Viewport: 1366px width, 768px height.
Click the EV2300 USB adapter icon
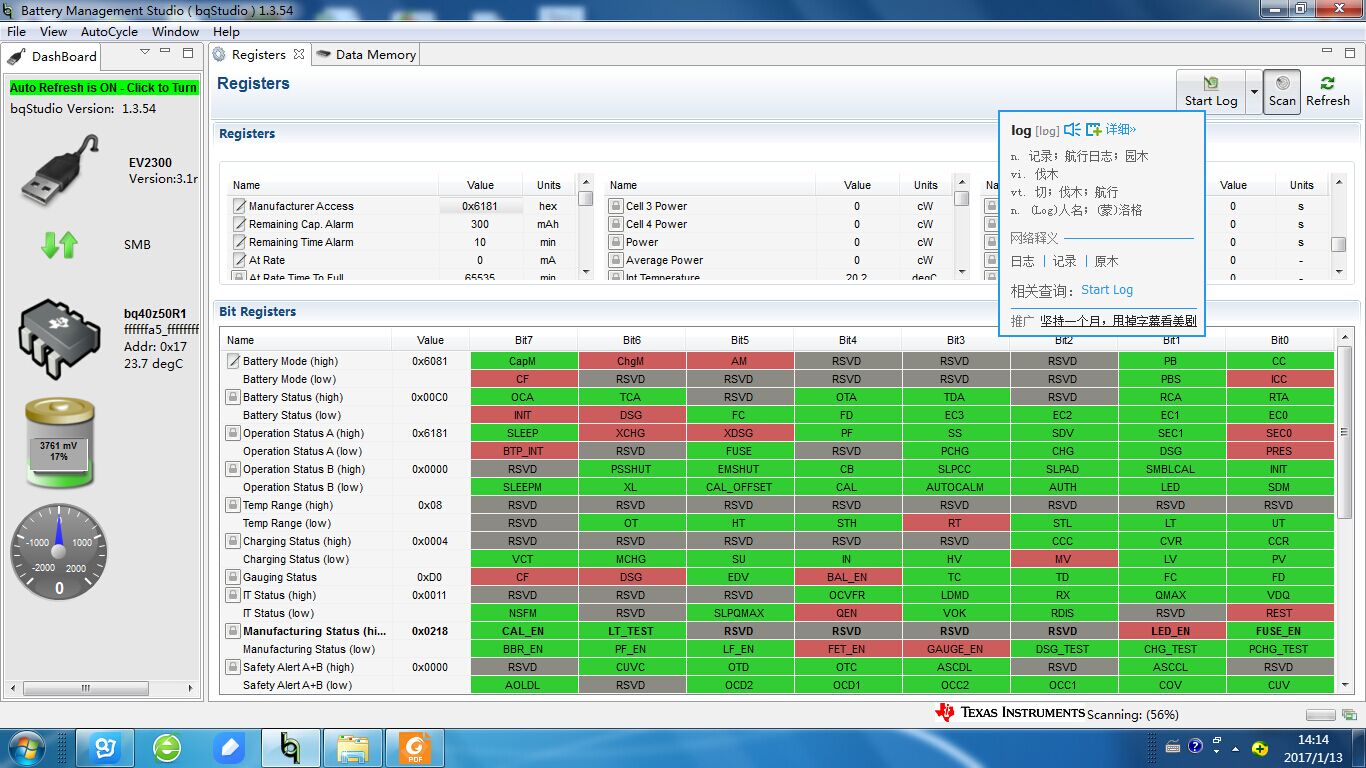(x=60, y=171)
